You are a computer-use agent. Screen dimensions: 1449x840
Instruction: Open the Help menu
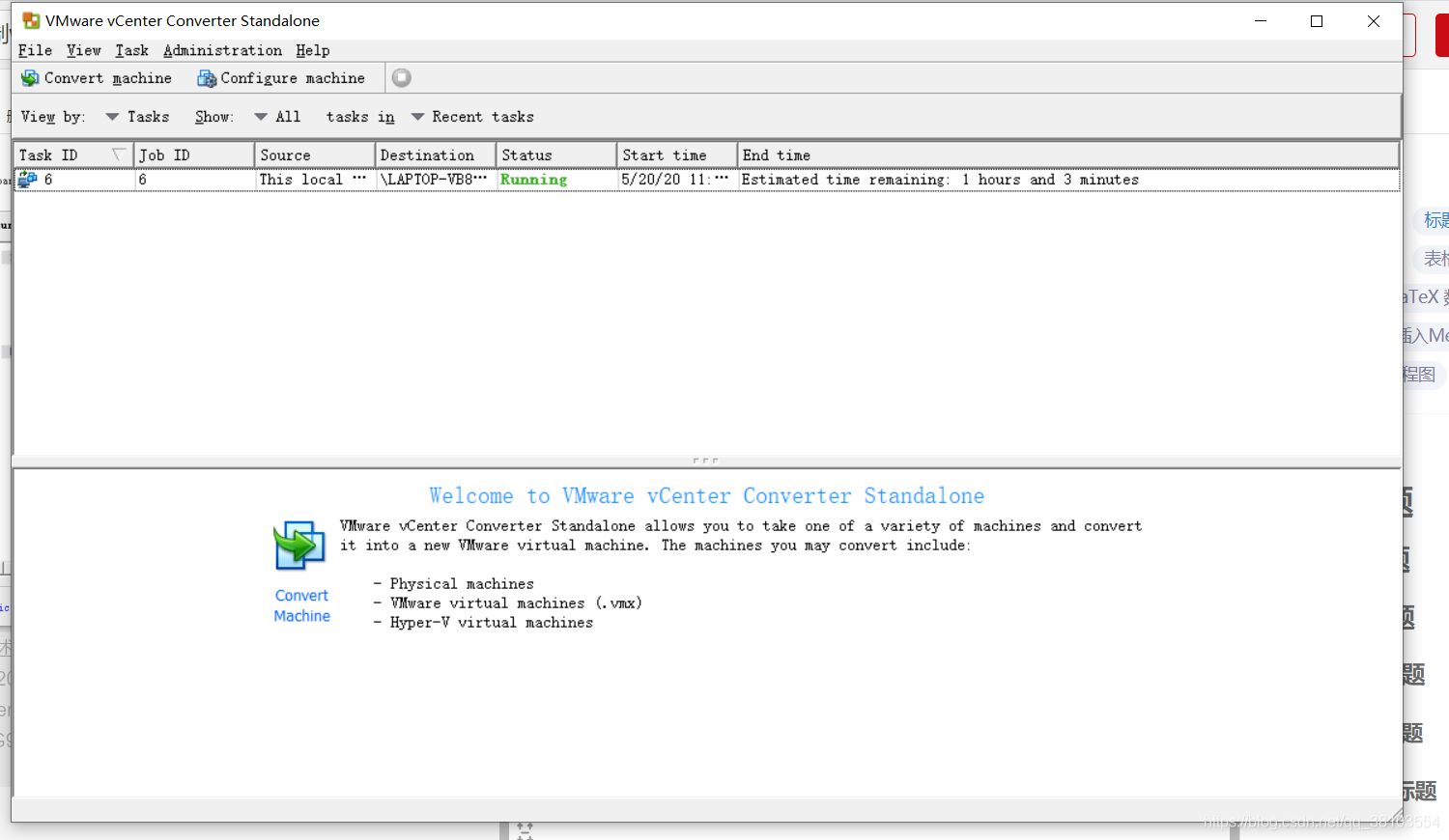[313, 50]
